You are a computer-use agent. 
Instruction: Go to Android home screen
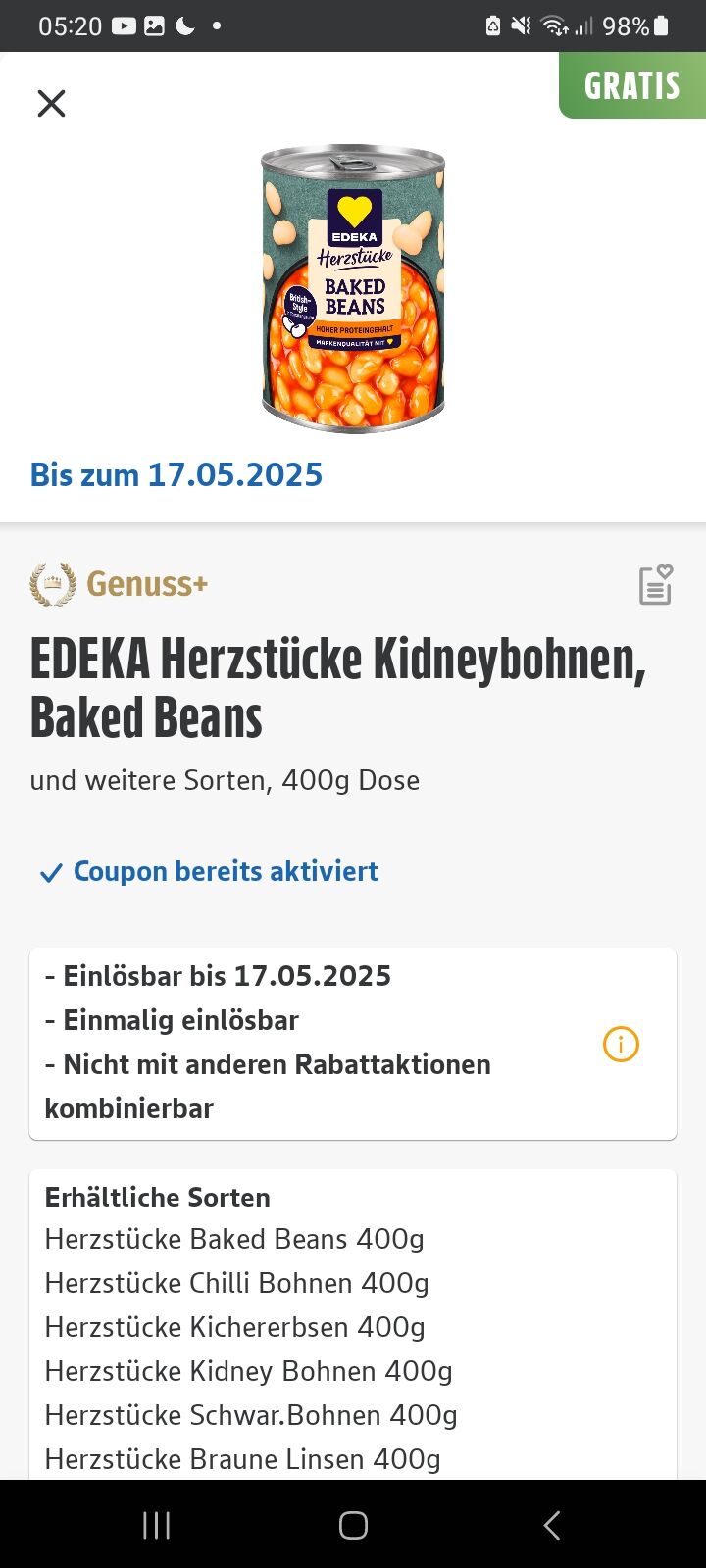353,1525
